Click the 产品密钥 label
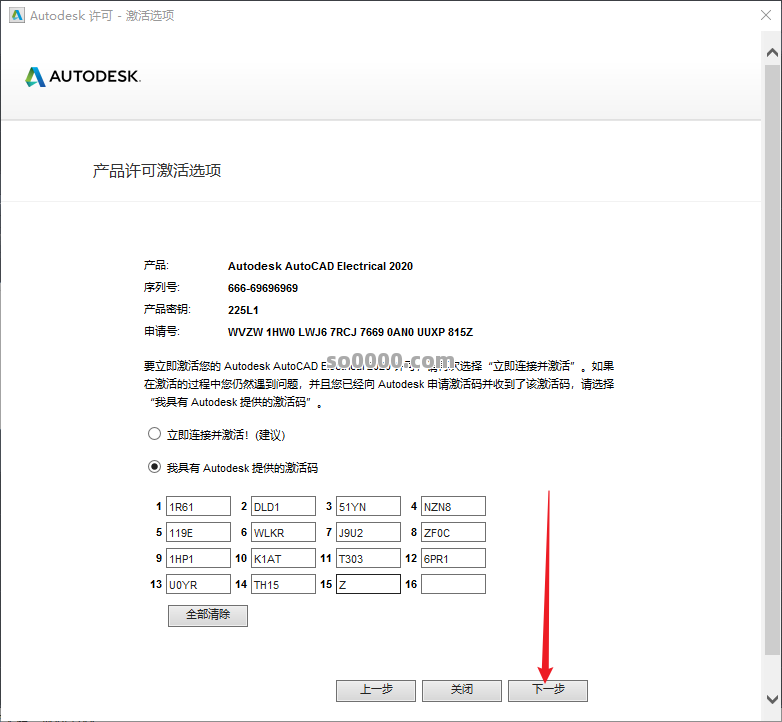 [x=167, y=309]
